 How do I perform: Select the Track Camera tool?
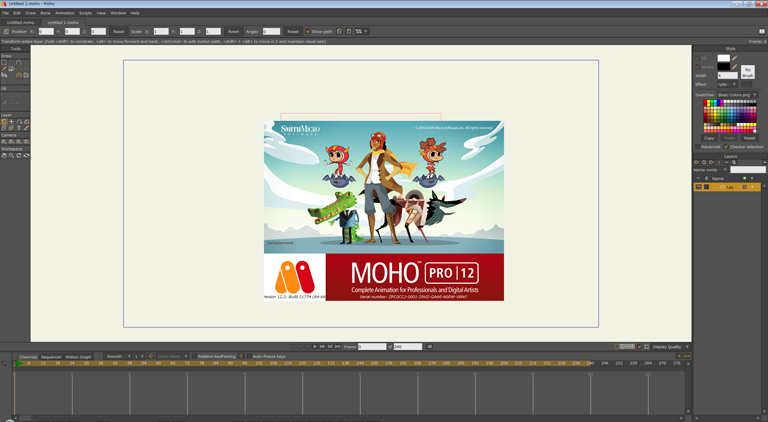pos(4,141)
